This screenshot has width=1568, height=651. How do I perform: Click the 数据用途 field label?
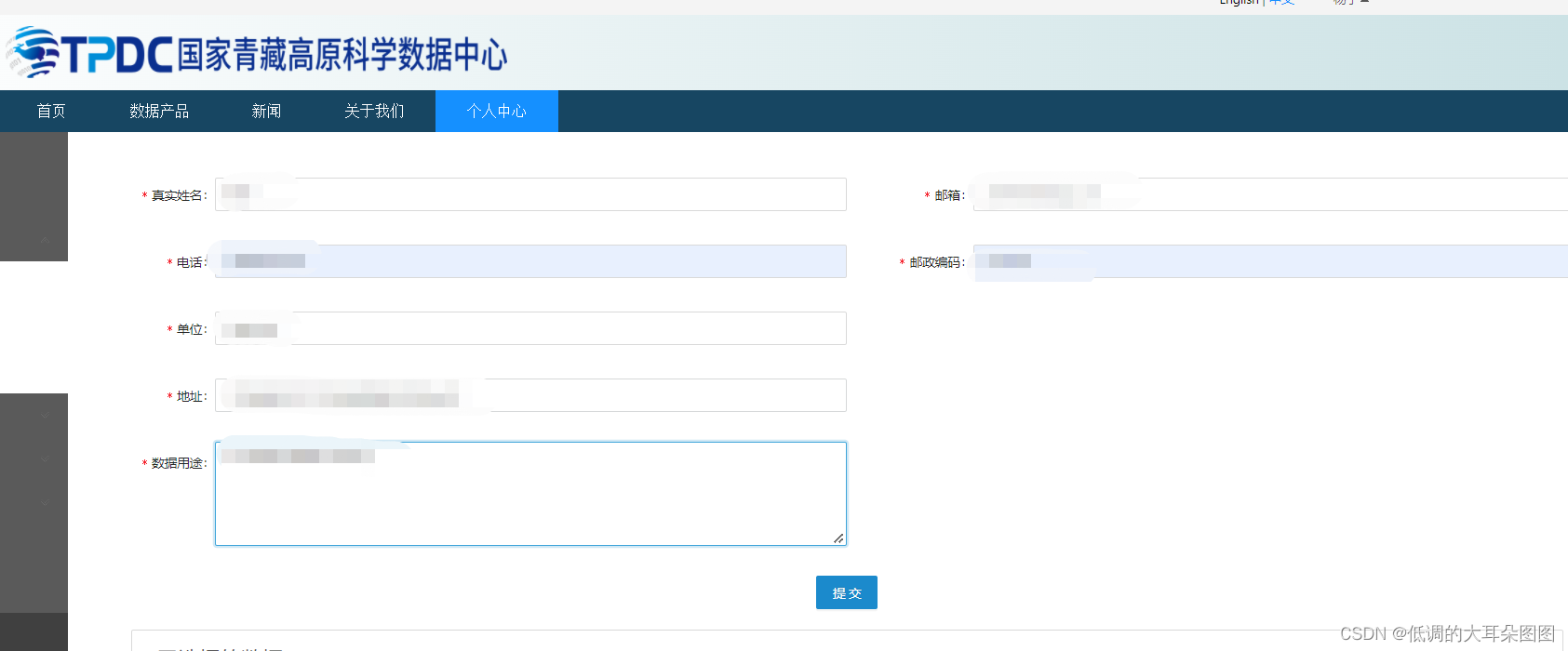pos(179,463)
